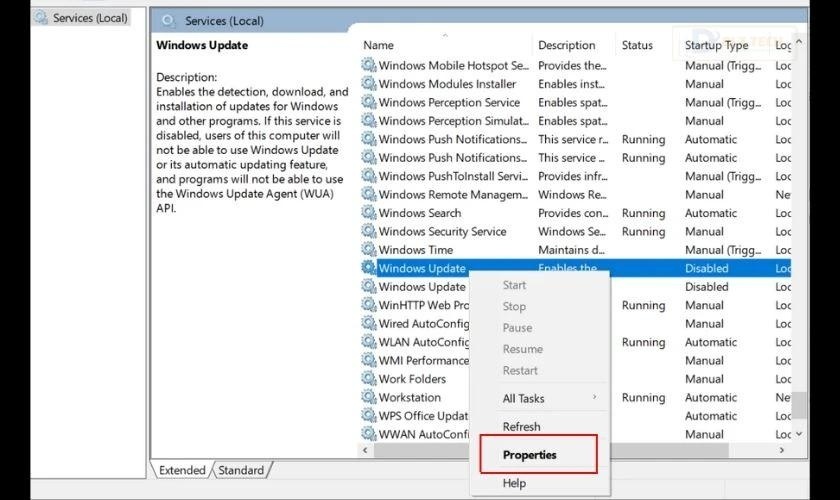Click gear icon of WMI Performance row

(x=369, y=360)
